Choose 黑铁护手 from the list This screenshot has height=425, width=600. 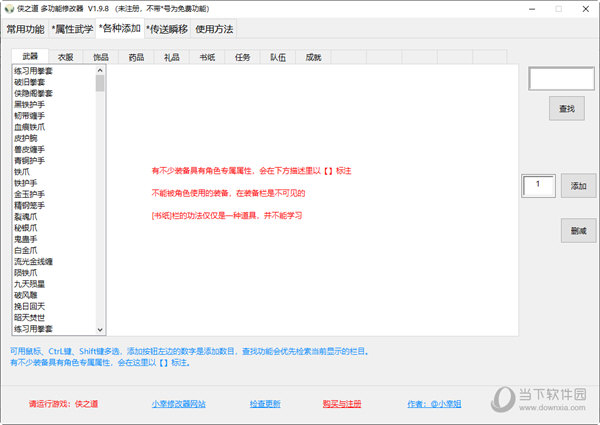[x=29, y=104]
